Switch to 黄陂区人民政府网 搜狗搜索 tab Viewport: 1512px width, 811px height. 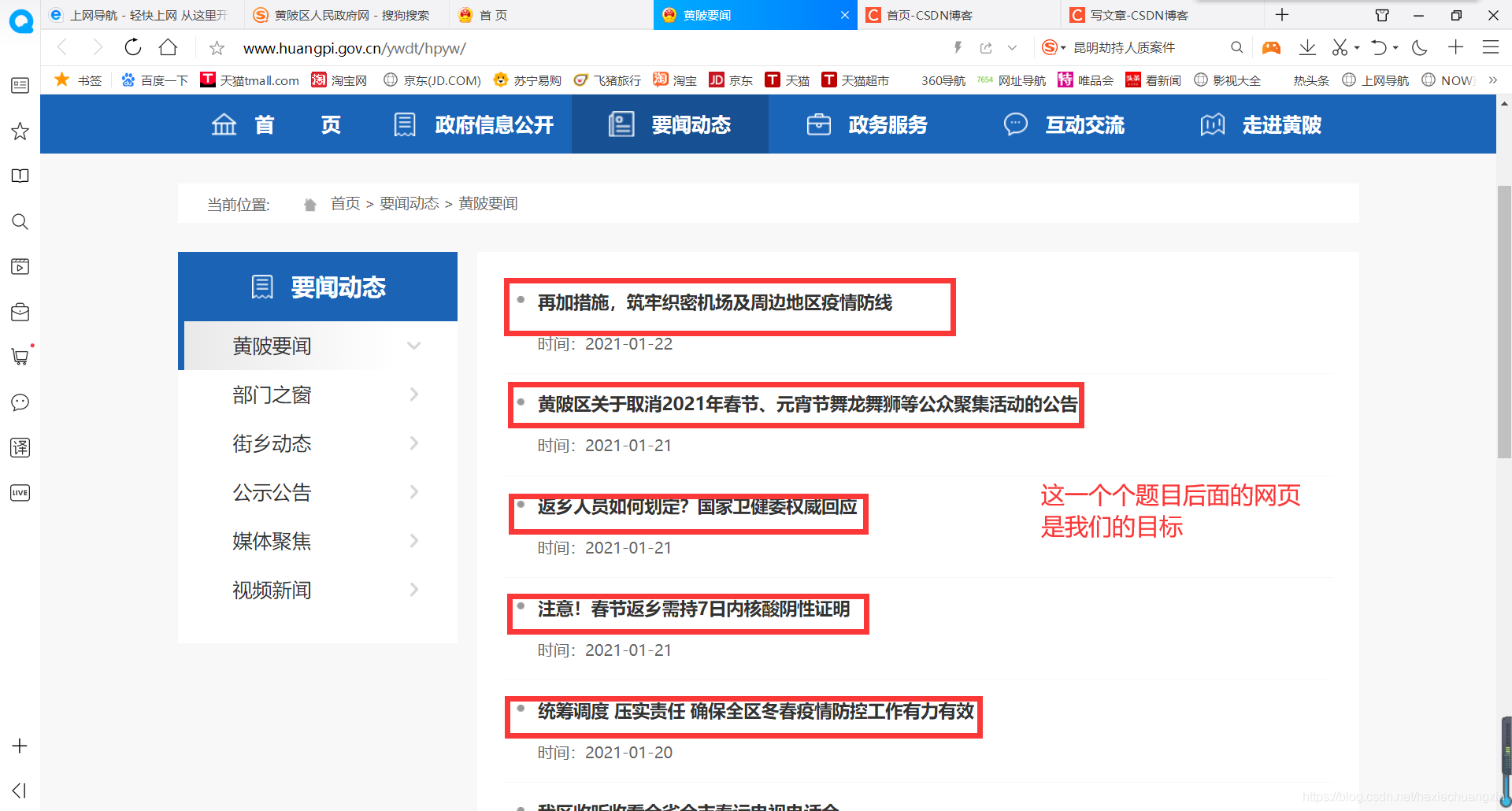click(346, 15)
